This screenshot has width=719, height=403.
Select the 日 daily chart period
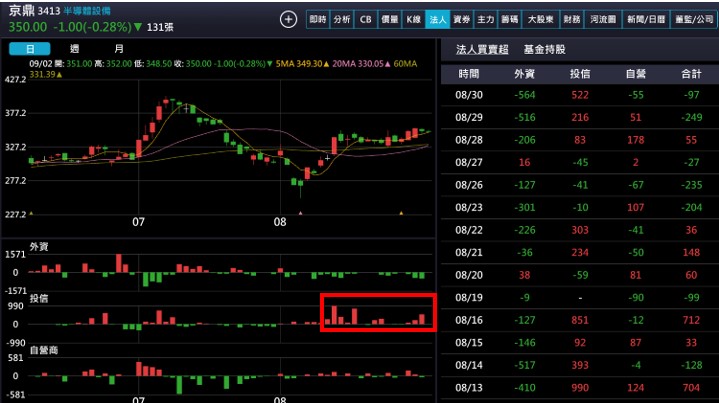pos(30,49)
